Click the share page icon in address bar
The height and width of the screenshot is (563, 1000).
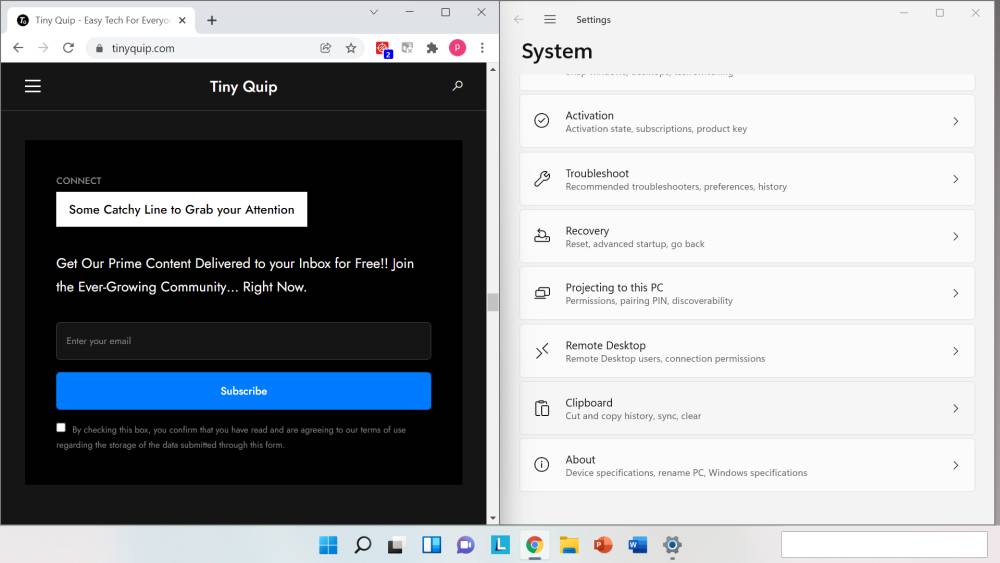[326, 48]
